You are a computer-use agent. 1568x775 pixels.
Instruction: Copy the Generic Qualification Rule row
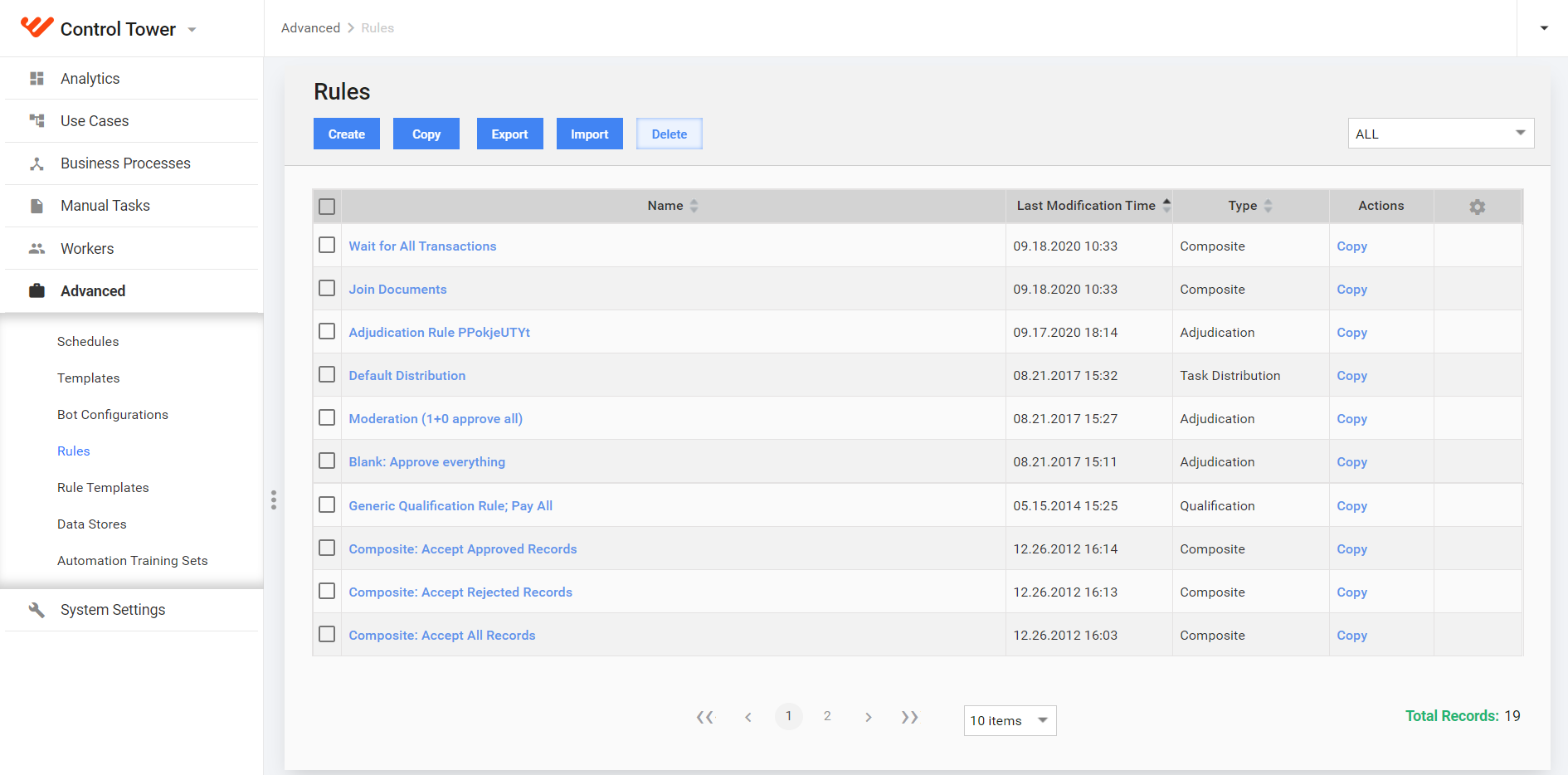(1351, 506)
